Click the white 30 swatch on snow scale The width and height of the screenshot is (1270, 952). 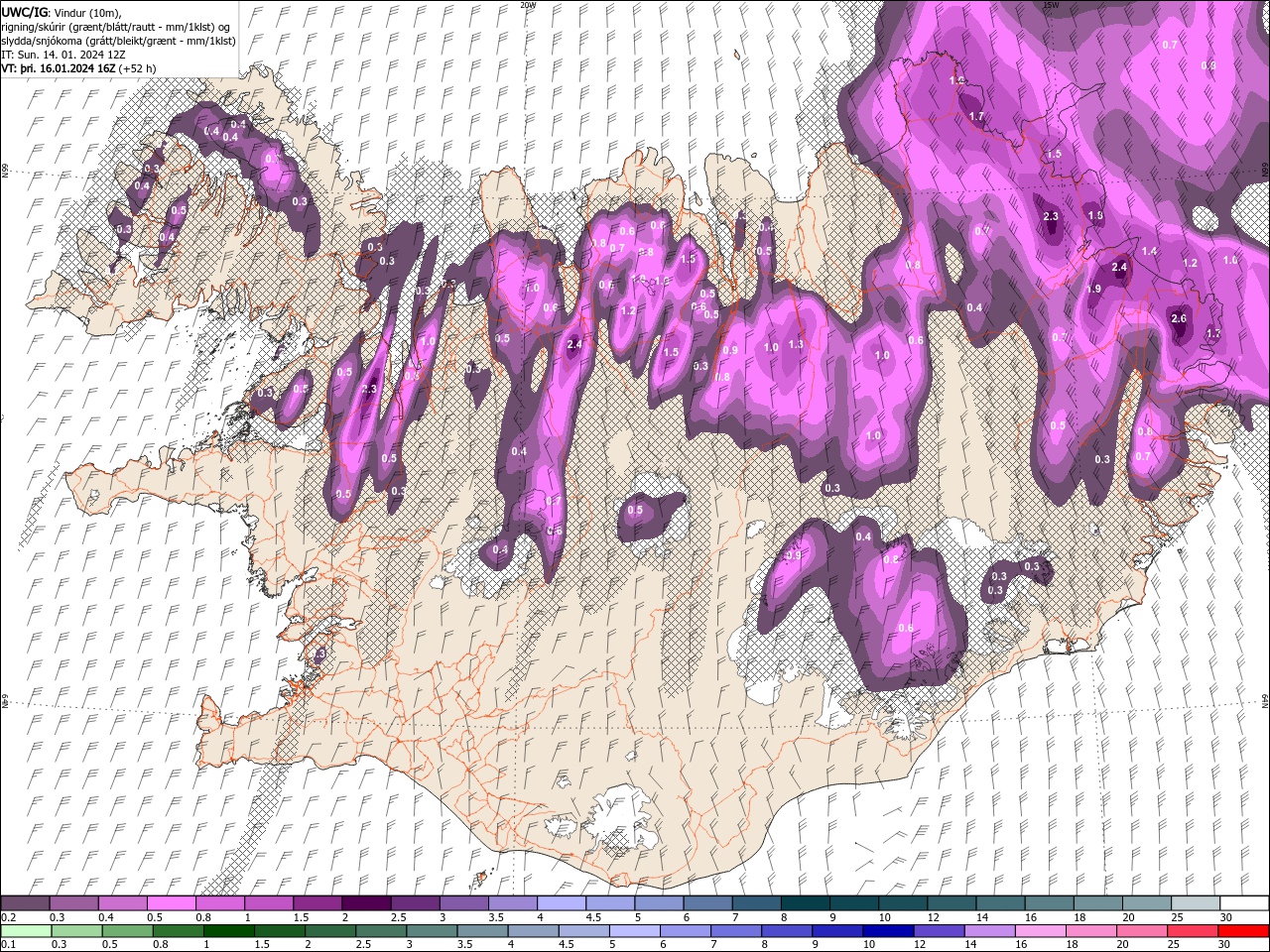pos(1244,903)
